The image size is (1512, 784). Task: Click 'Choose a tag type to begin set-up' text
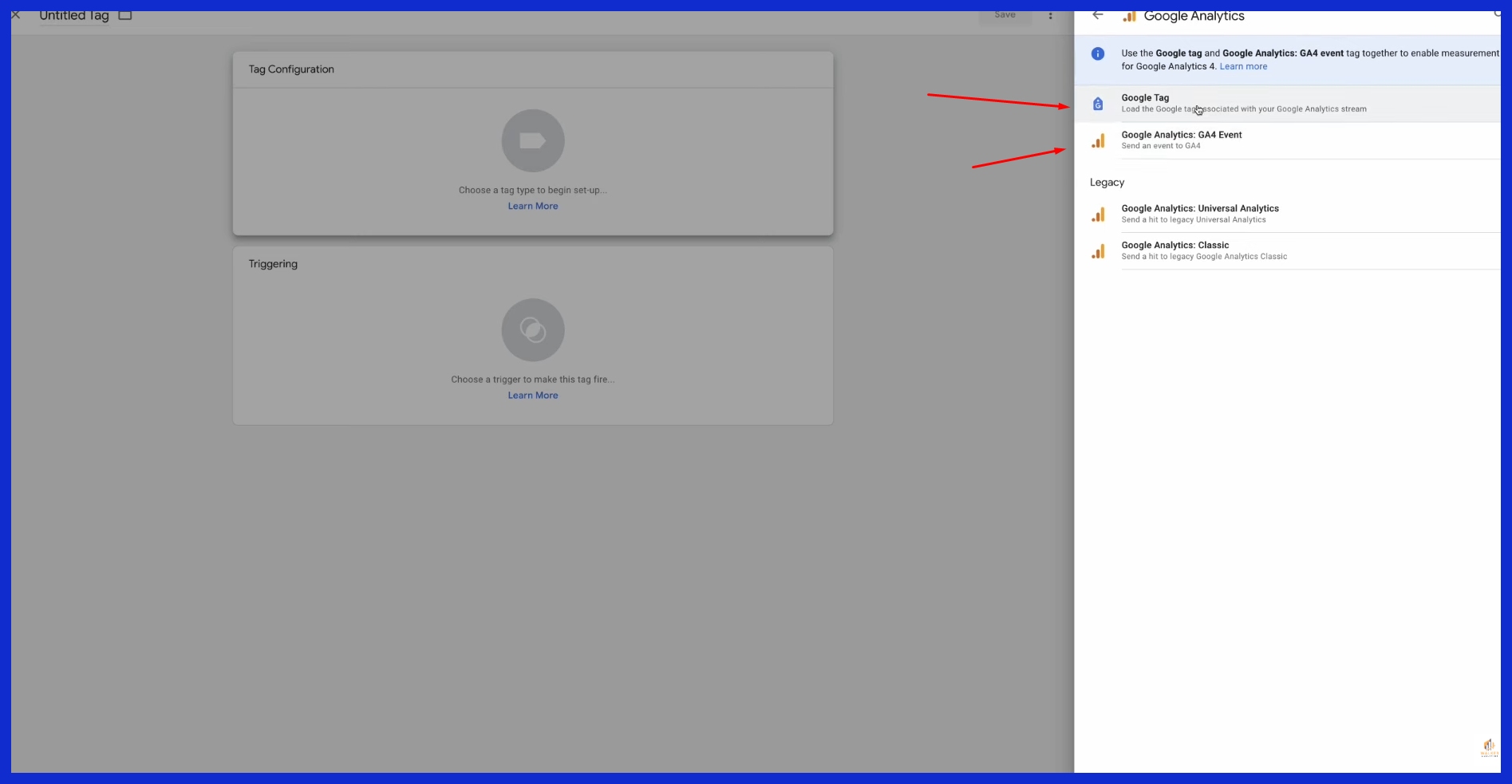(533, 190)
